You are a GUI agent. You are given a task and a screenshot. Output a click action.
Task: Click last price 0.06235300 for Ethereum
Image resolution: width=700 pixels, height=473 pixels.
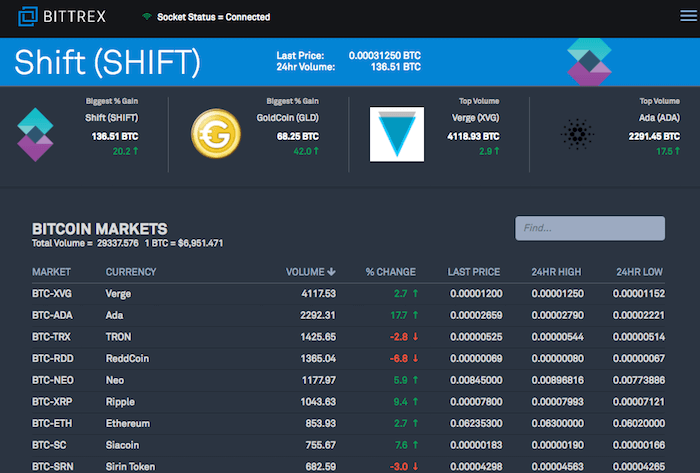click(x=476, y=423)
